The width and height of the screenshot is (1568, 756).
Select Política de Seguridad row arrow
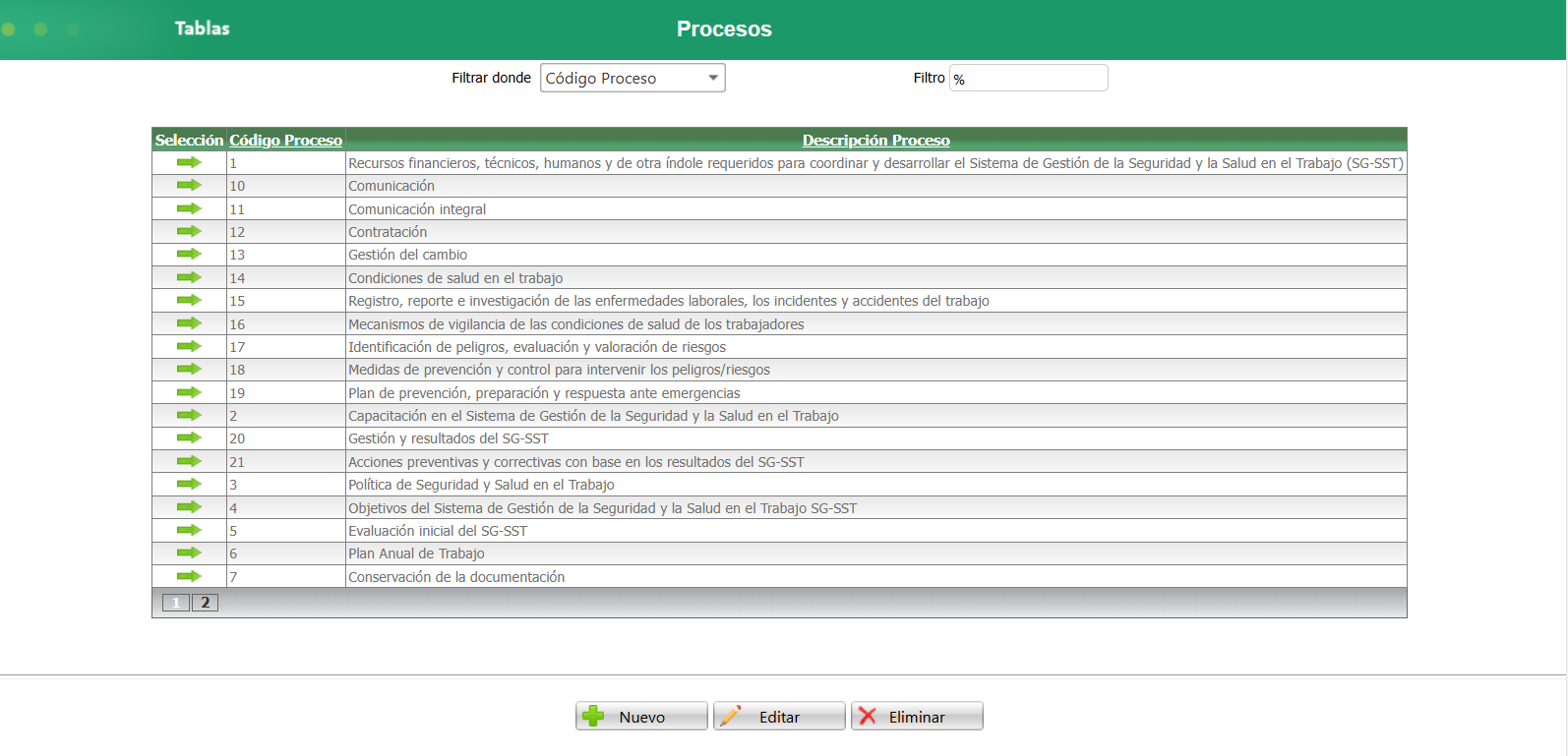(x=189, y=484)
